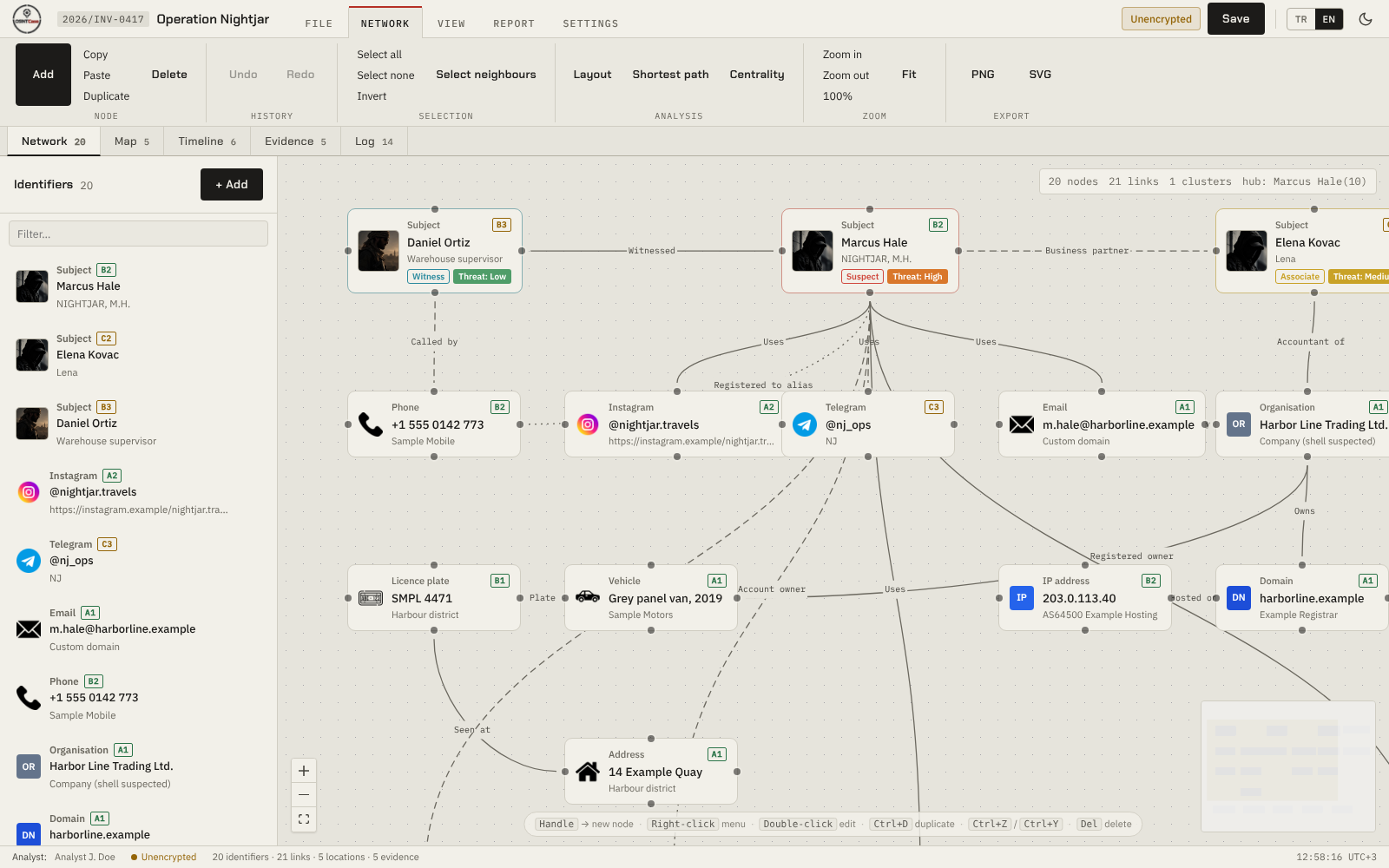Click the large Add node button
The width and height of the screenshot is (1389, 868).
[43, 75]
